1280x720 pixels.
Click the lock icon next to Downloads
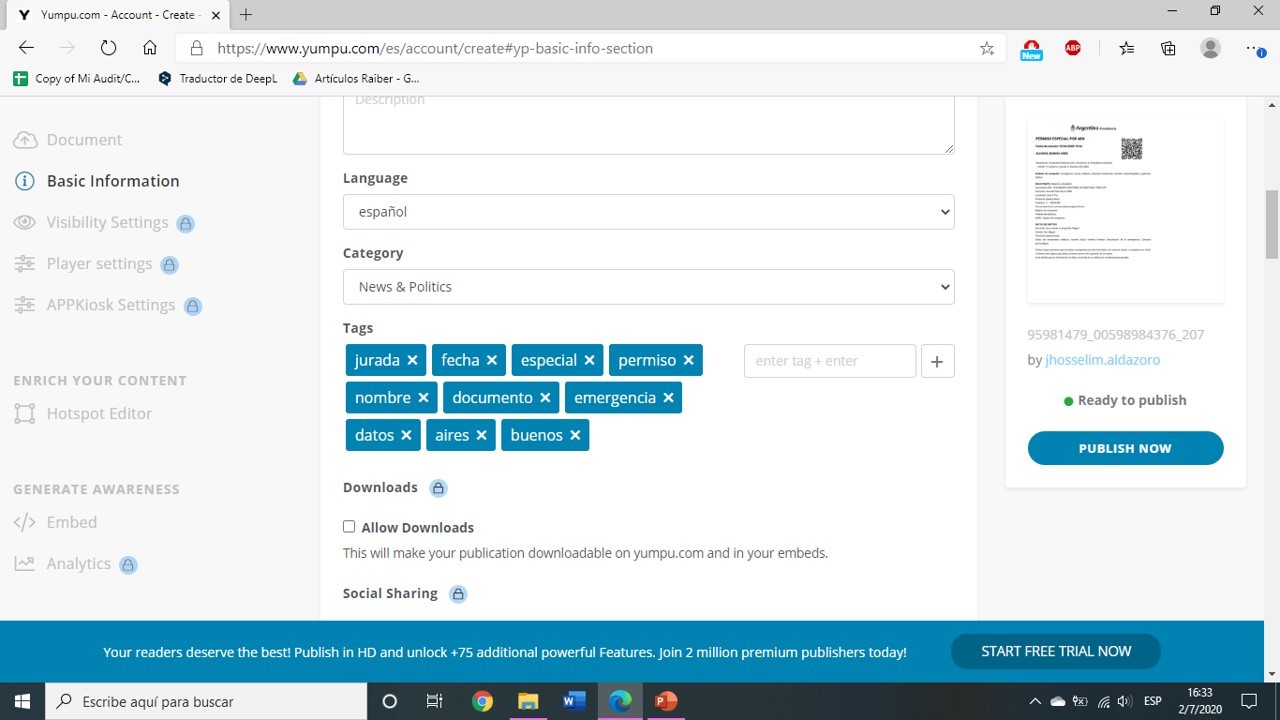pyautogui.click(x=438, y=488)
